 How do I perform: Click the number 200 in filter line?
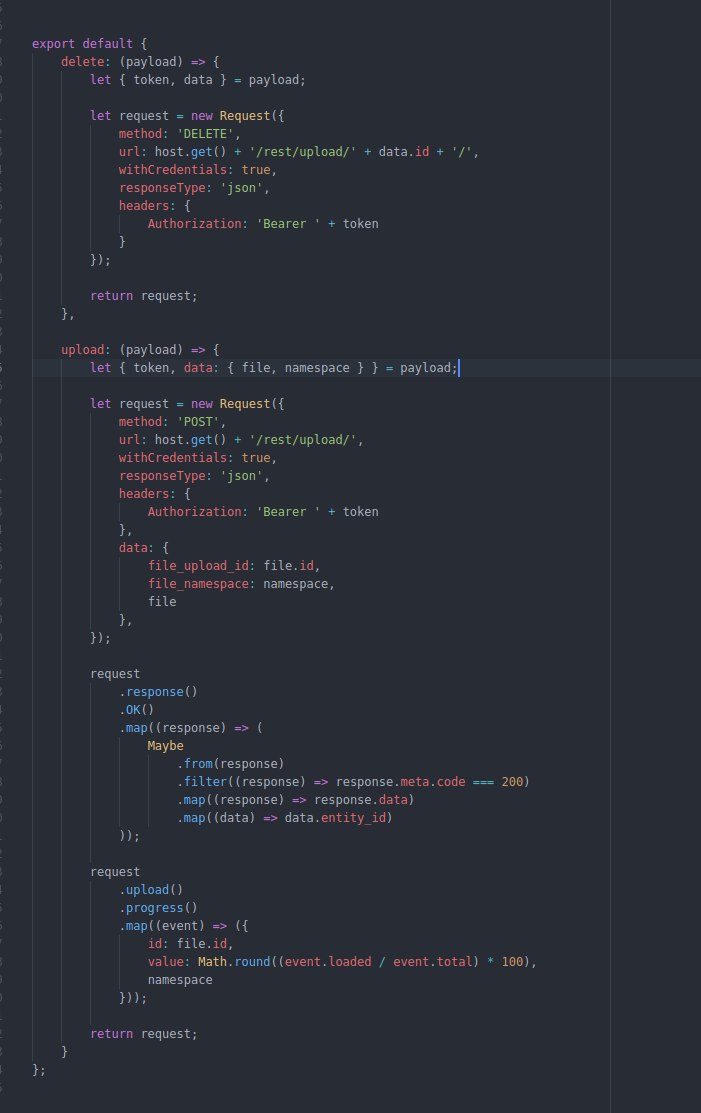pyautogui.click(x=512, y=782)
